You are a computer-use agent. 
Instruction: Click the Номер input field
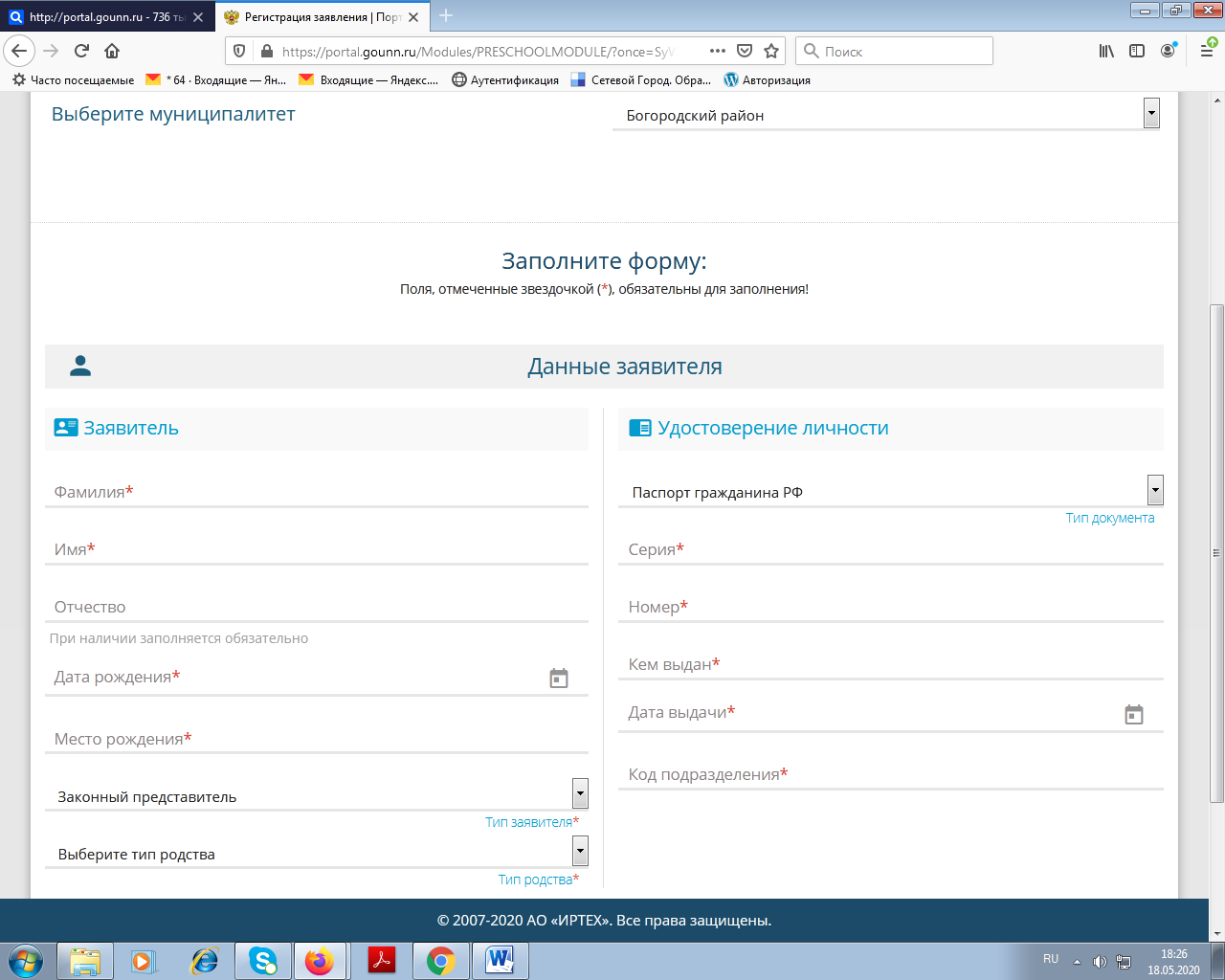pos(891,607)
